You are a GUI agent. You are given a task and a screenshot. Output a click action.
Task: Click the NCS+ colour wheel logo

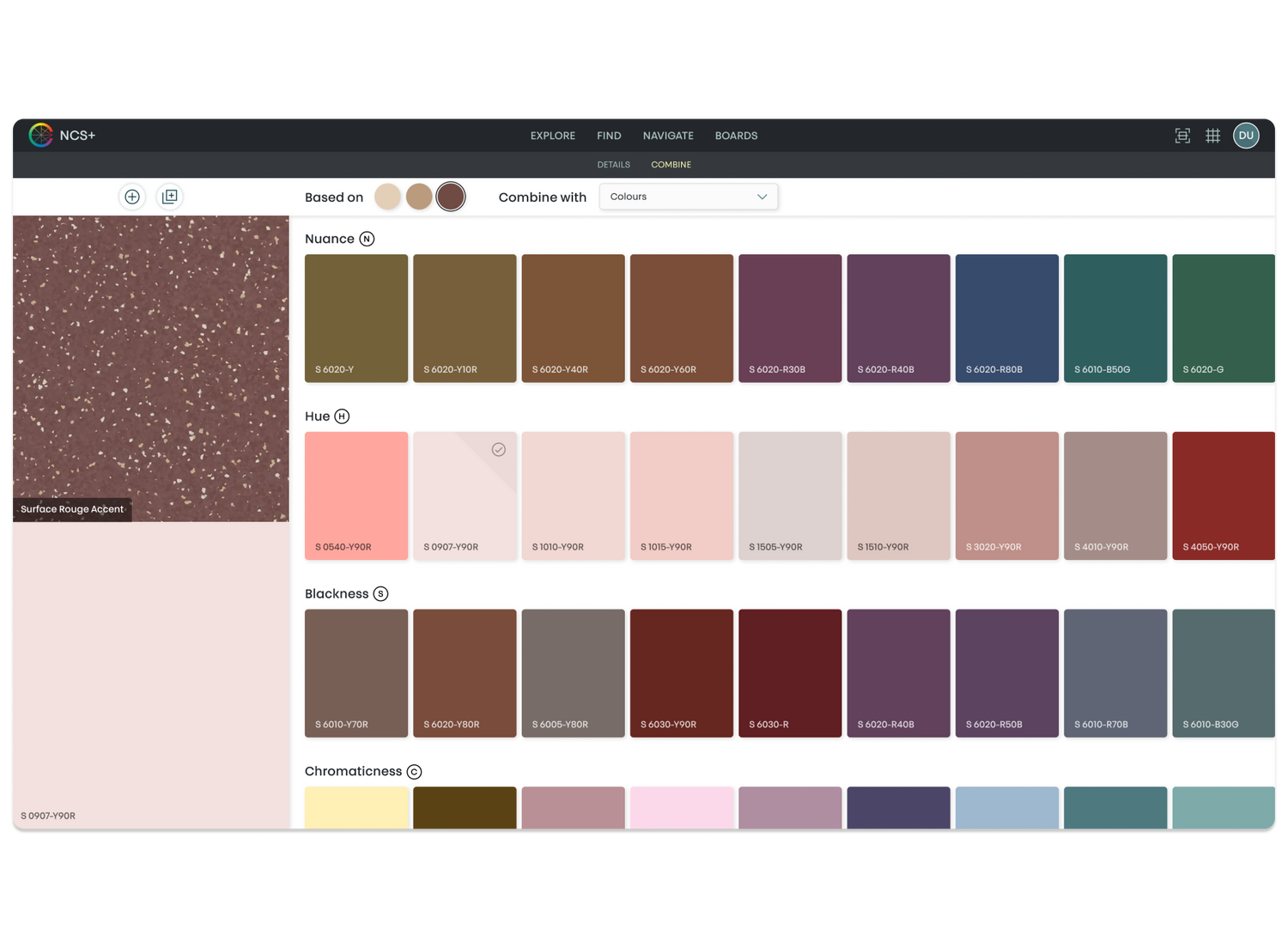click(40, 135)
